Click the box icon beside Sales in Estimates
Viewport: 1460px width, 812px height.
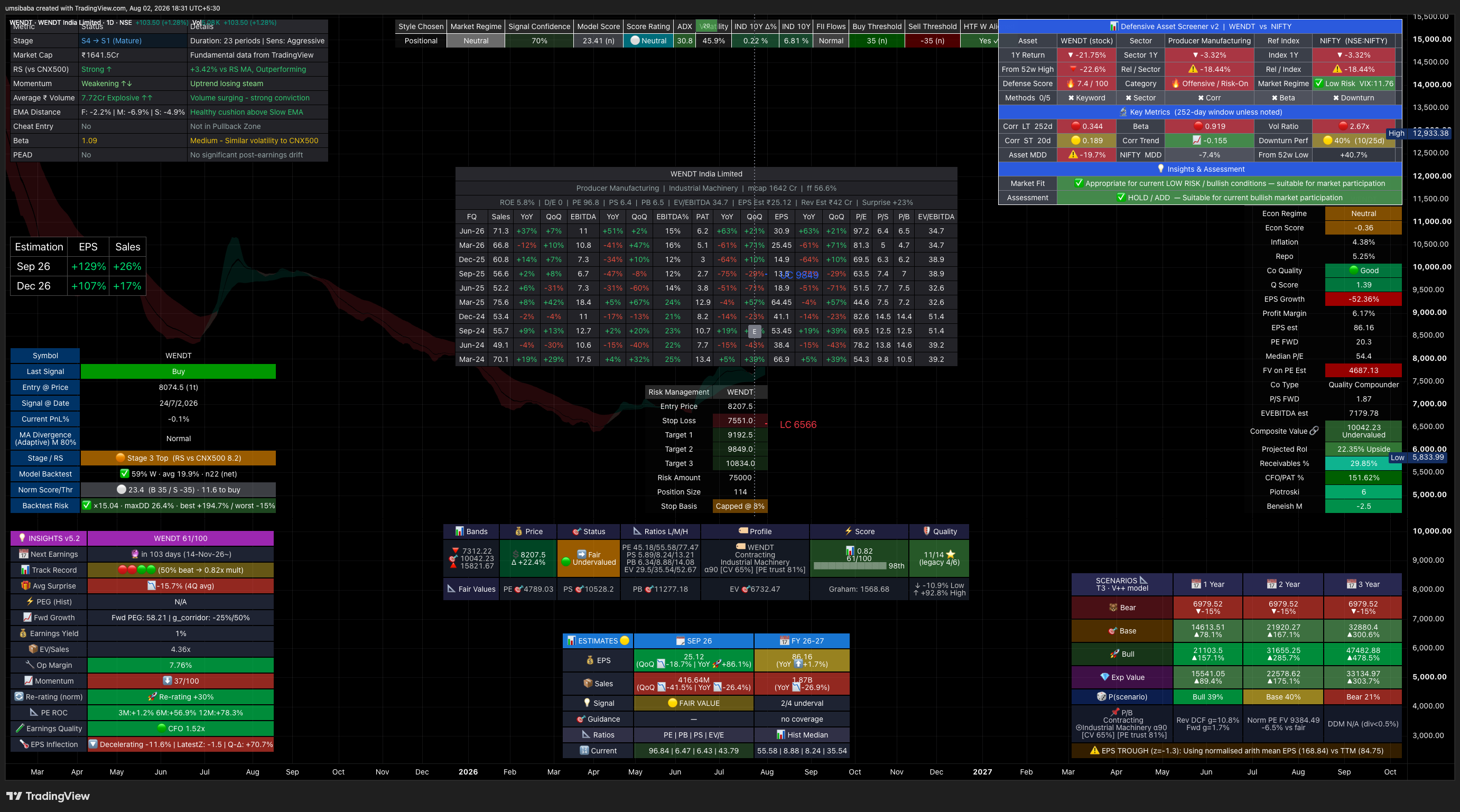click(x=588, y=683)
